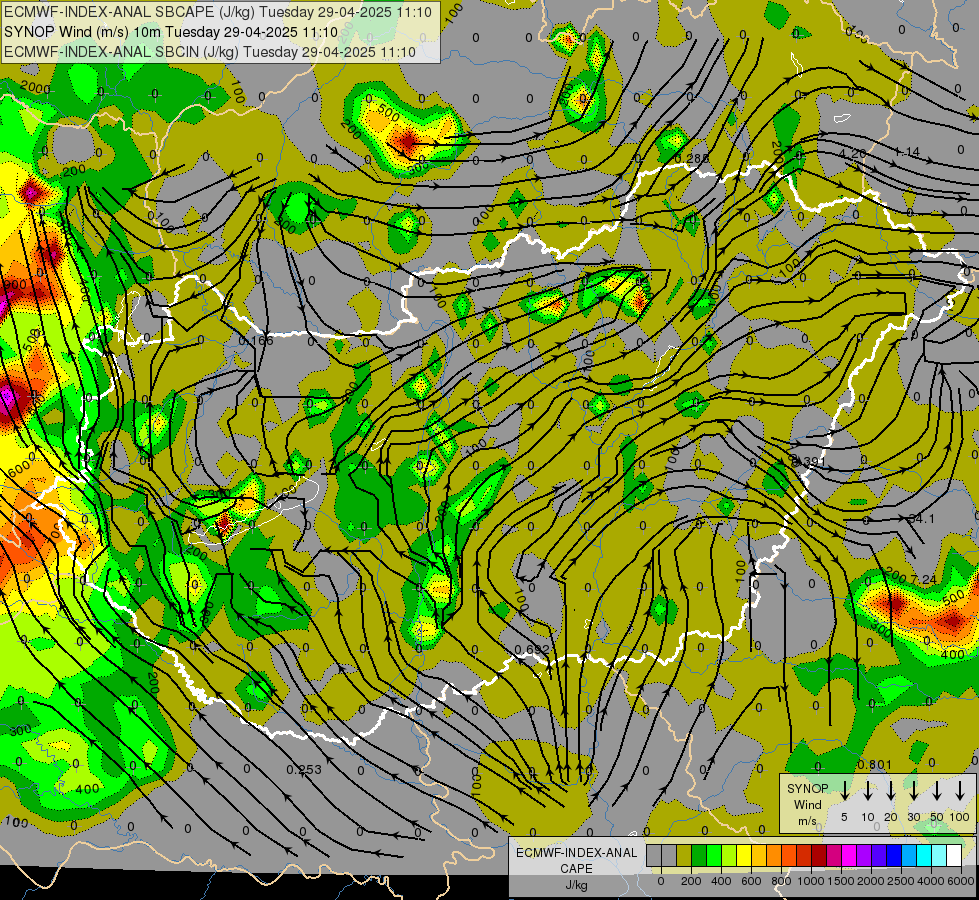Screen dimensions: 979x900
Task: Click the wind arrow above 10 m/s
Action: click(x=867, y=791)
